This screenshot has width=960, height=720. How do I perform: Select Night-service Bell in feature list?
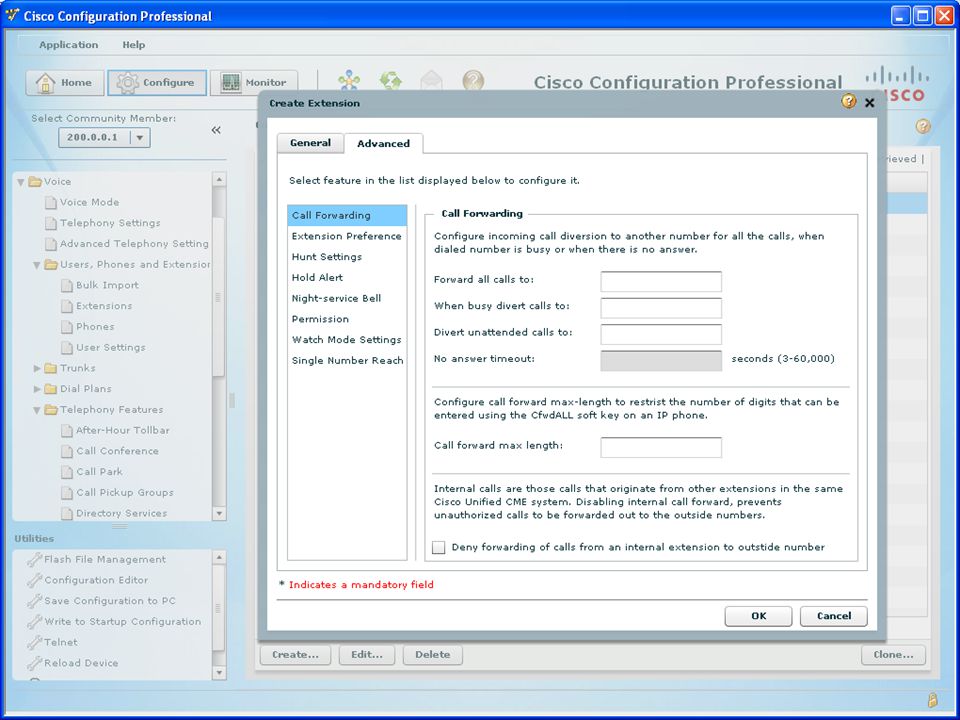(347, 299)
